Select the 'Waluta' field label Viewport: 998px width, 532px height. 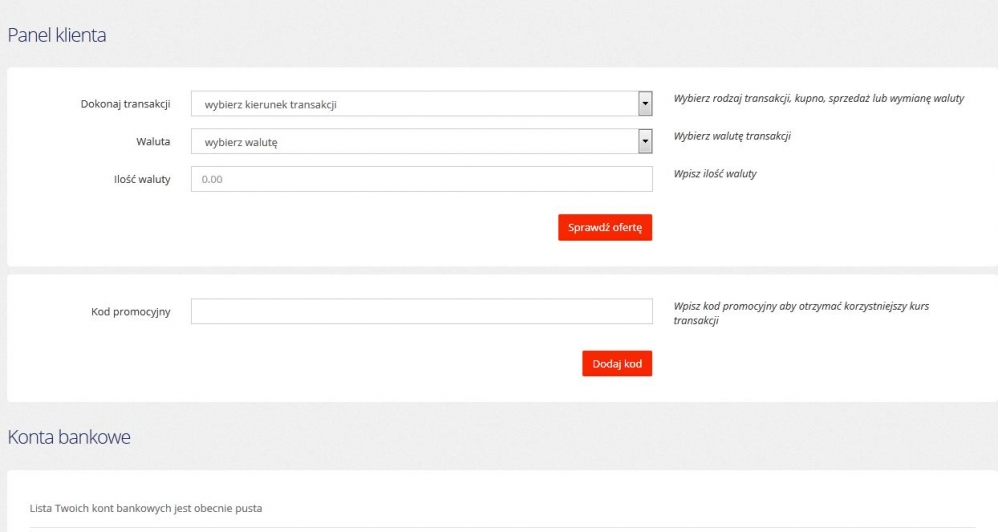152,142
